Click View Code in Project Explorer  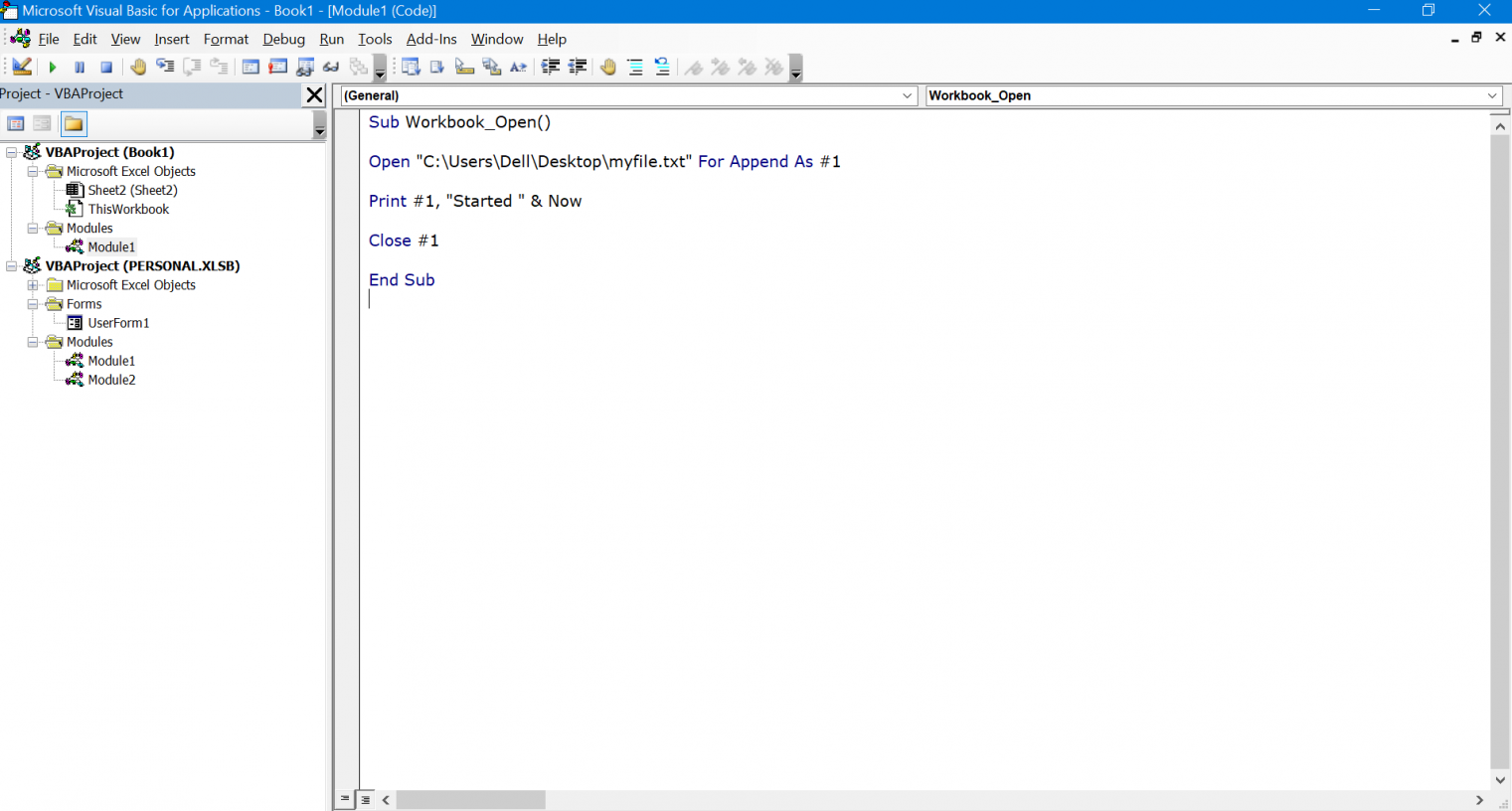click(x=16, y=123)
